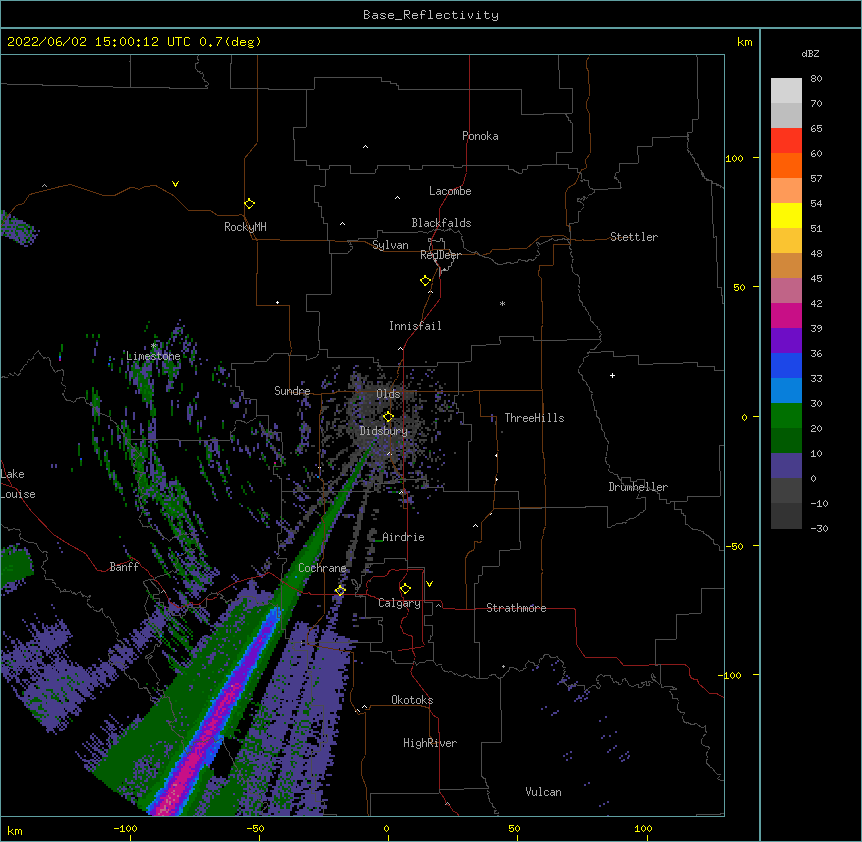The width and height of the screenshot is (862, 842).
Task: Click the white asterisk marker east of Innisfail
Action: pos(502,303)
